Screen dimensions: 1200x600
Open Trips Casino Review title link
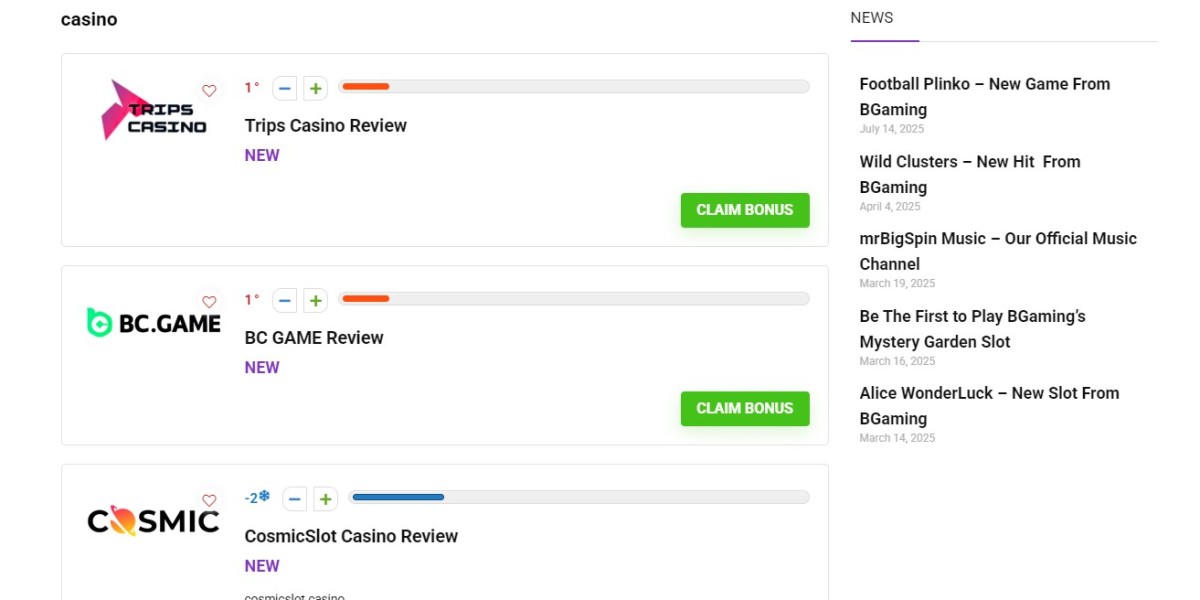coord(325,126)
